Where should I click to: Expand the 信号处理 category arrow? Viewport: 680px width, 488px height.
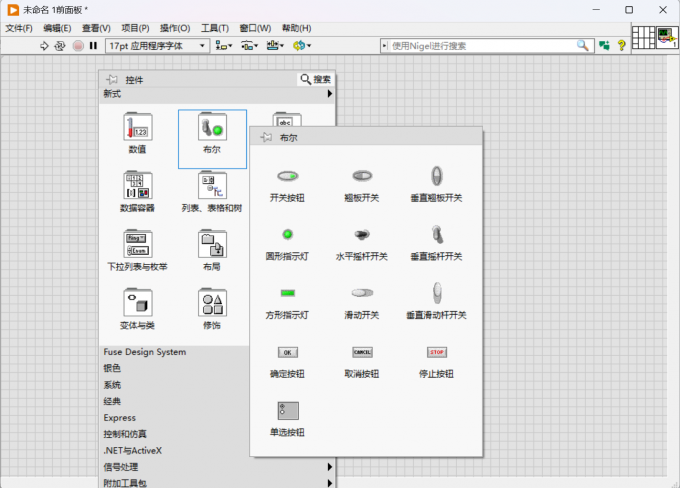330,467
